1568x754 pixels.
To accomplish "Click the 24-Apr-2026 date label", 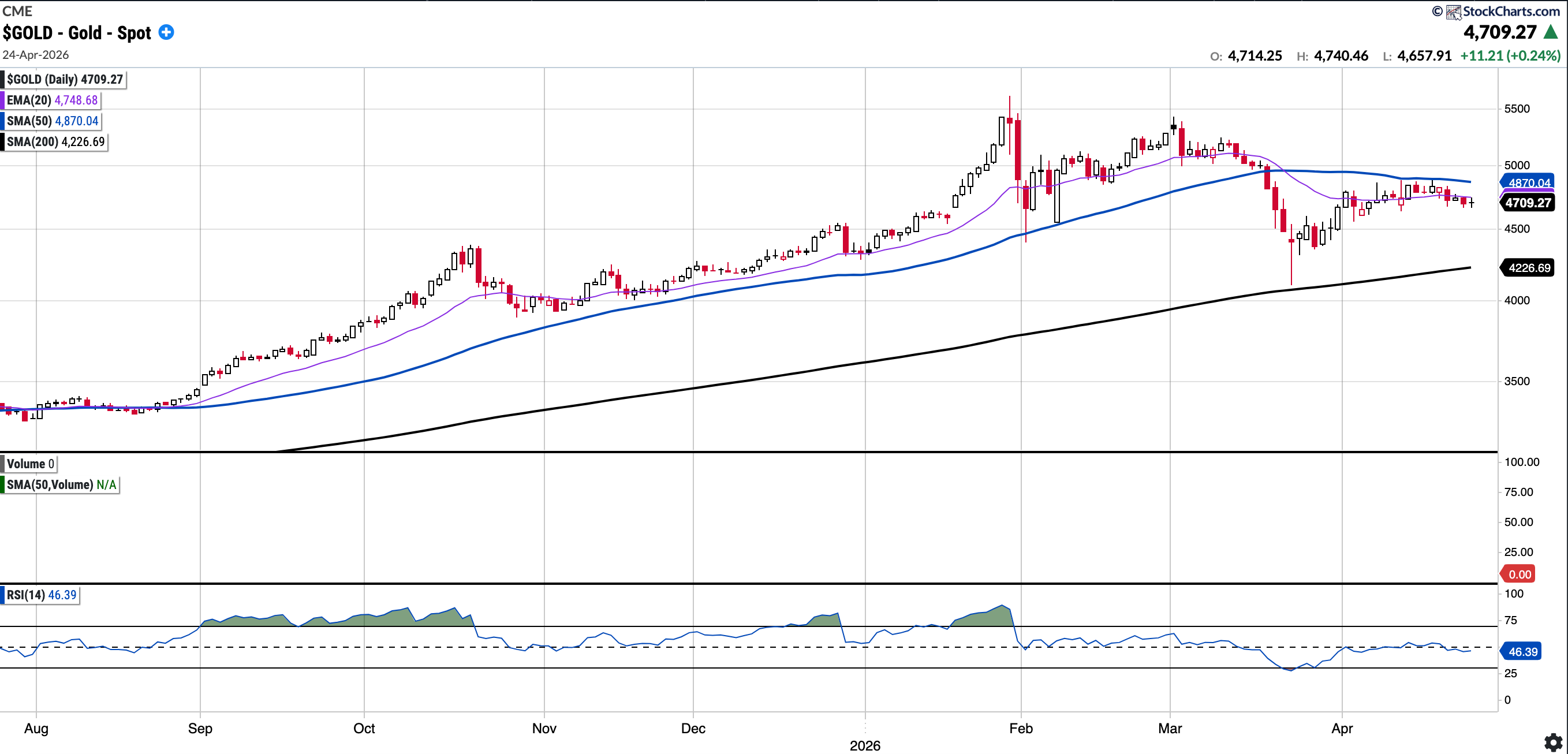I will click(35, 55).
